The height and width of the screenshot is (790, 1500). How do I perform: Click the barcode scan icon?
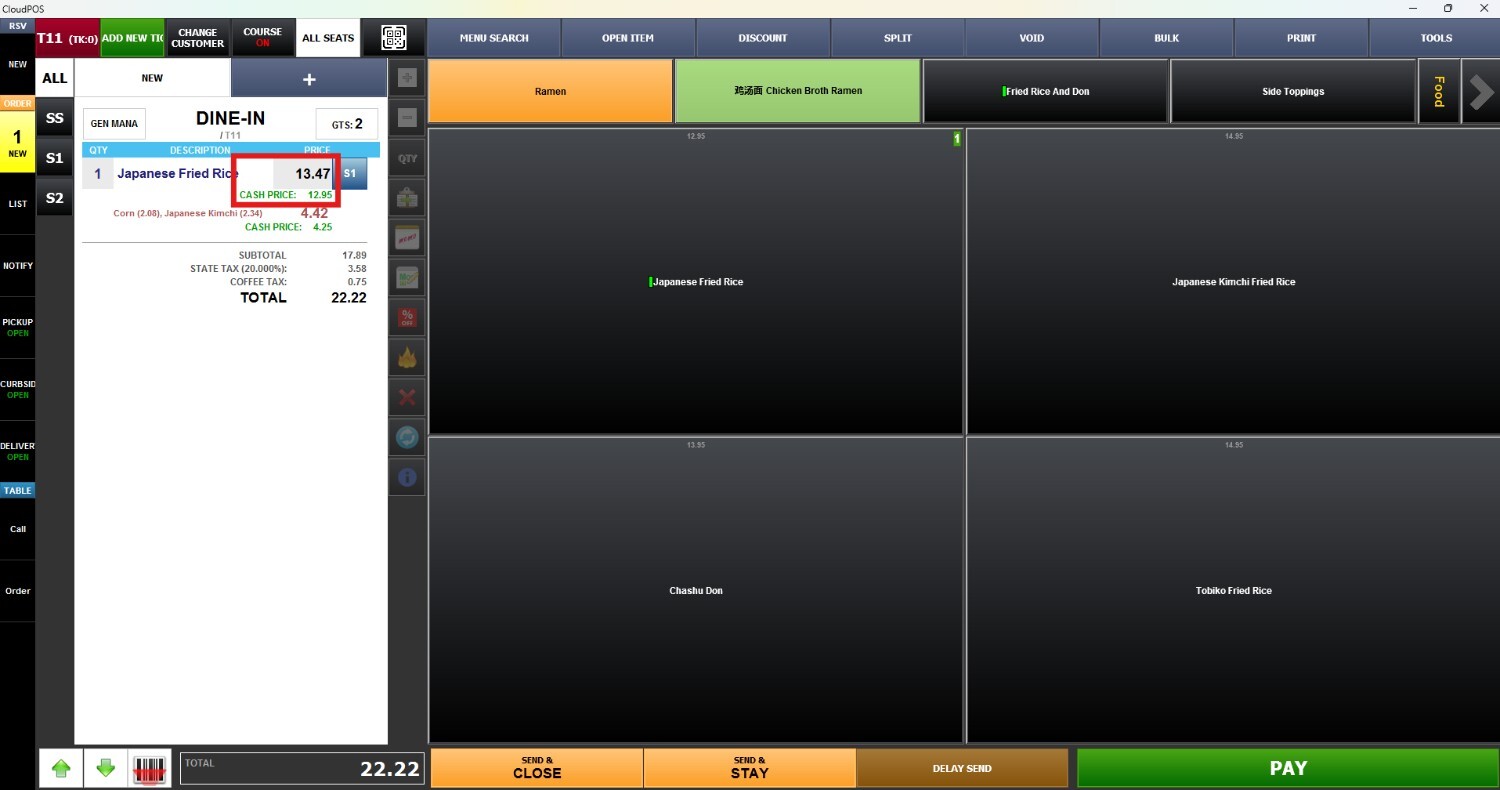tap(150, 768)
